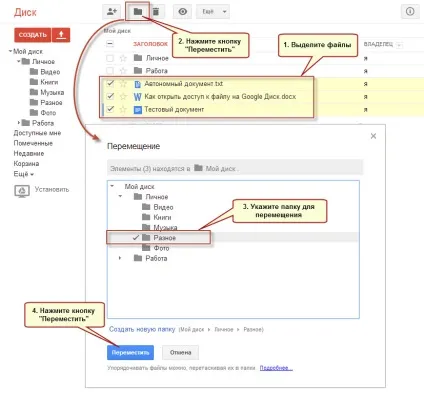
Task: Star the Как открыть доступ docx file
Action: (x=123, y=97)
